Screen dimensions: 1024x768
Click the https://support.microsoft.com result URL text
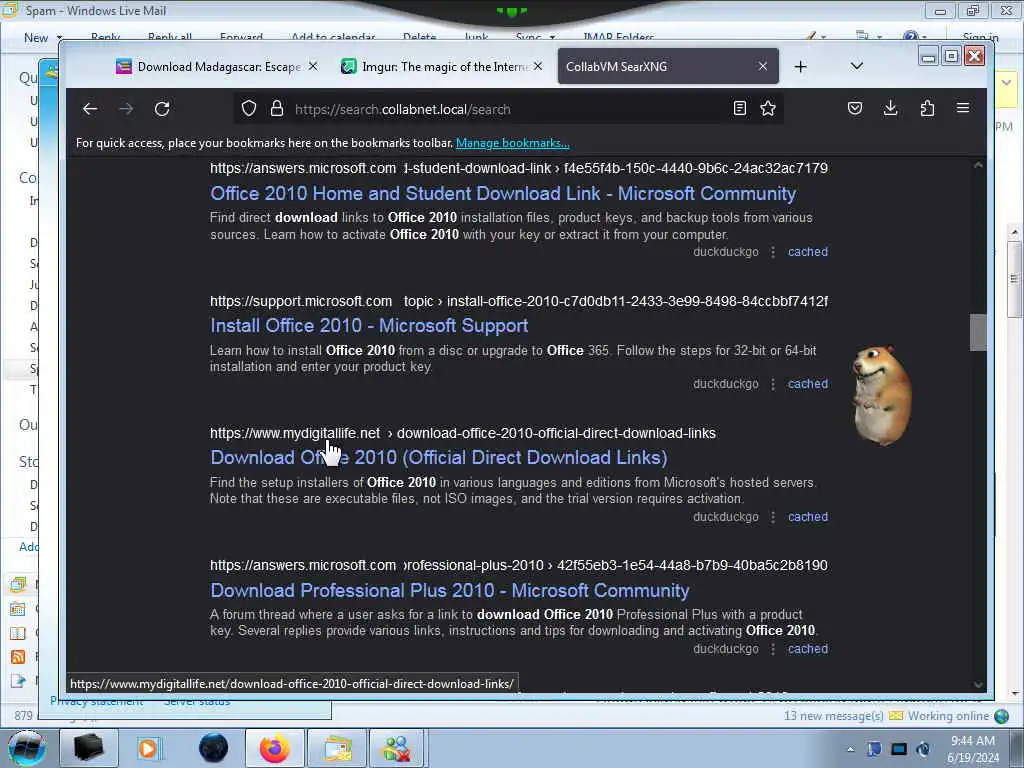[300, 301]
